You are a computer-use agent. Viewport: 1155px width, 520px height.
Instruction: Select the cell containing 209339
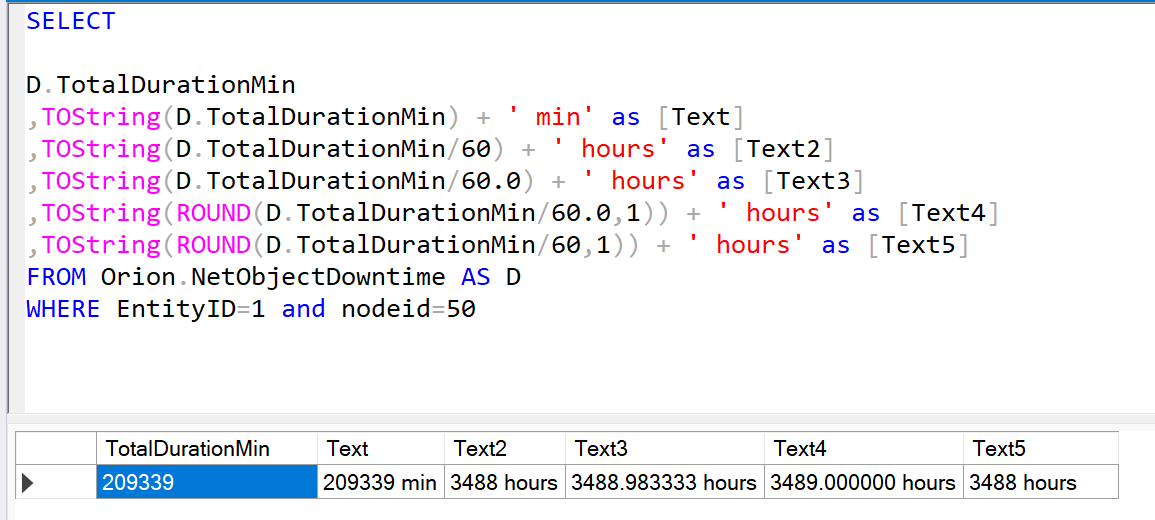point(207,482)
